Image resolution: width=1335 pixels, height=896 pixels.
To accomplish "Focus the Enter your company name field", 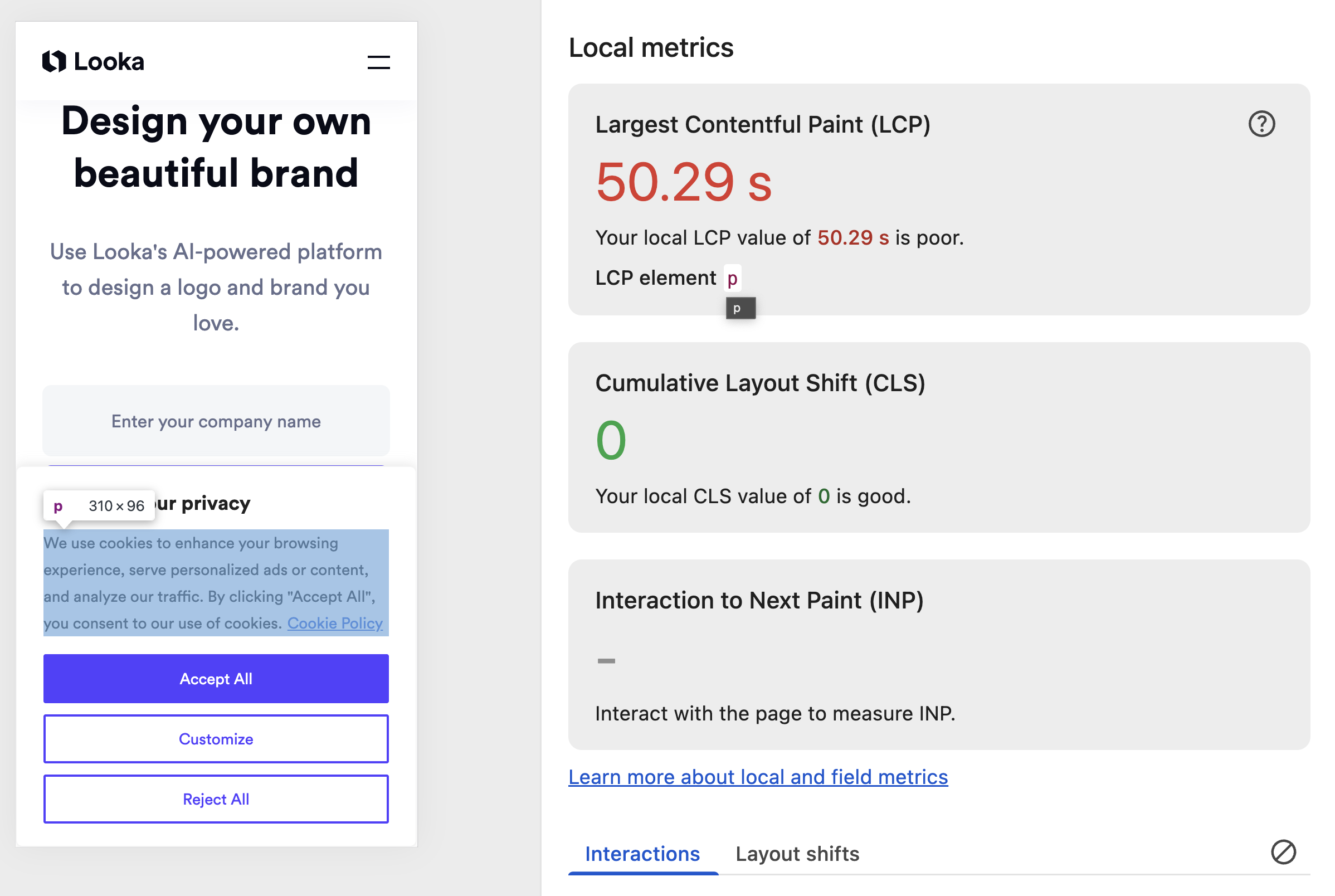I will (x=216, y=421).
